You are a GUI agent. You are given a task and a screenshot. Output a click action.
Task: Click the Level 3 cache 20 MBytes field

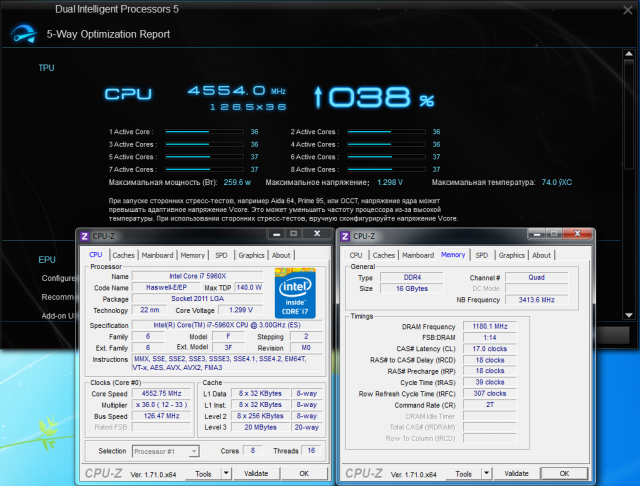pos(260,427)
